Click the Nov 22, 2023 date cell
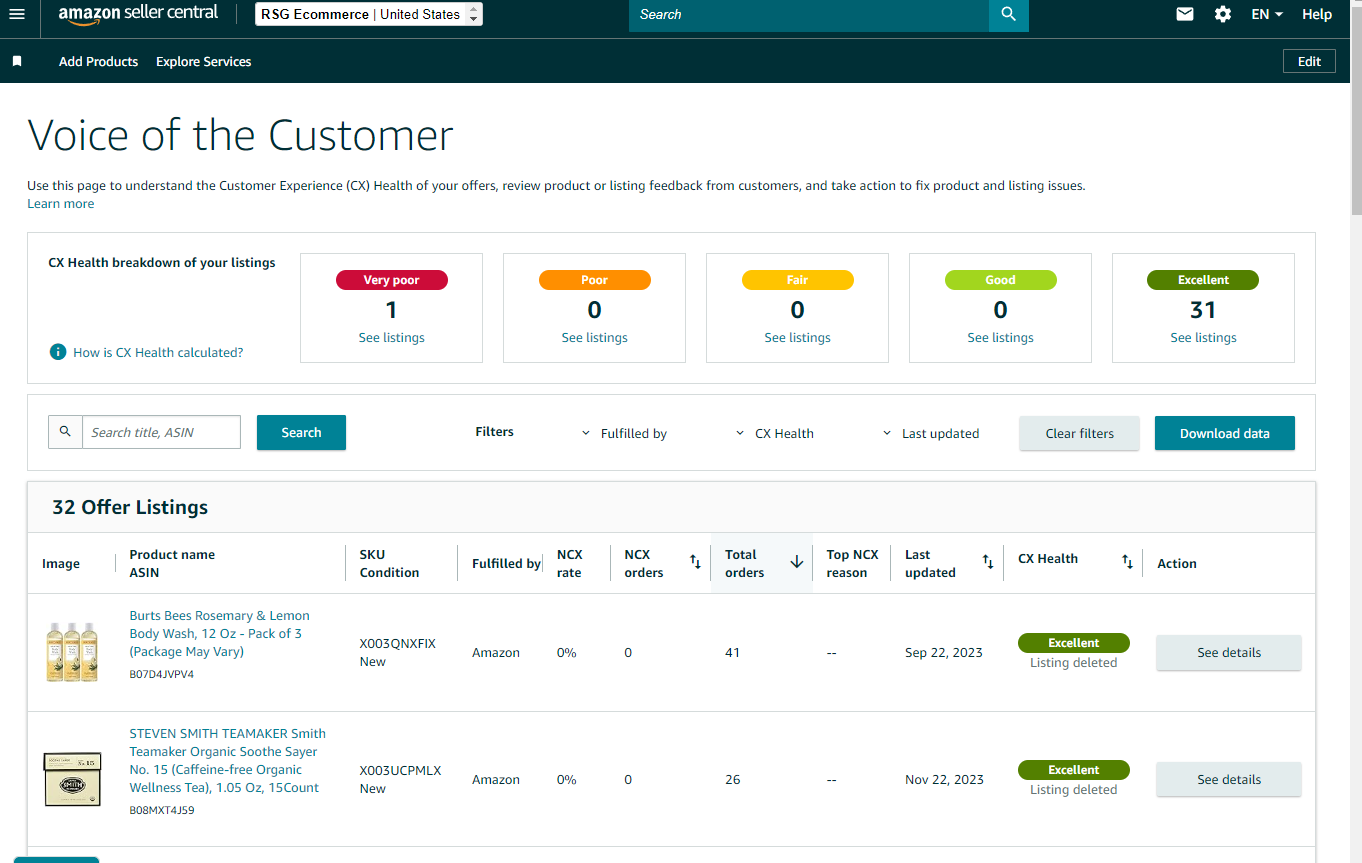This screenshot has width=1362, height=863. tap(944, 780)
